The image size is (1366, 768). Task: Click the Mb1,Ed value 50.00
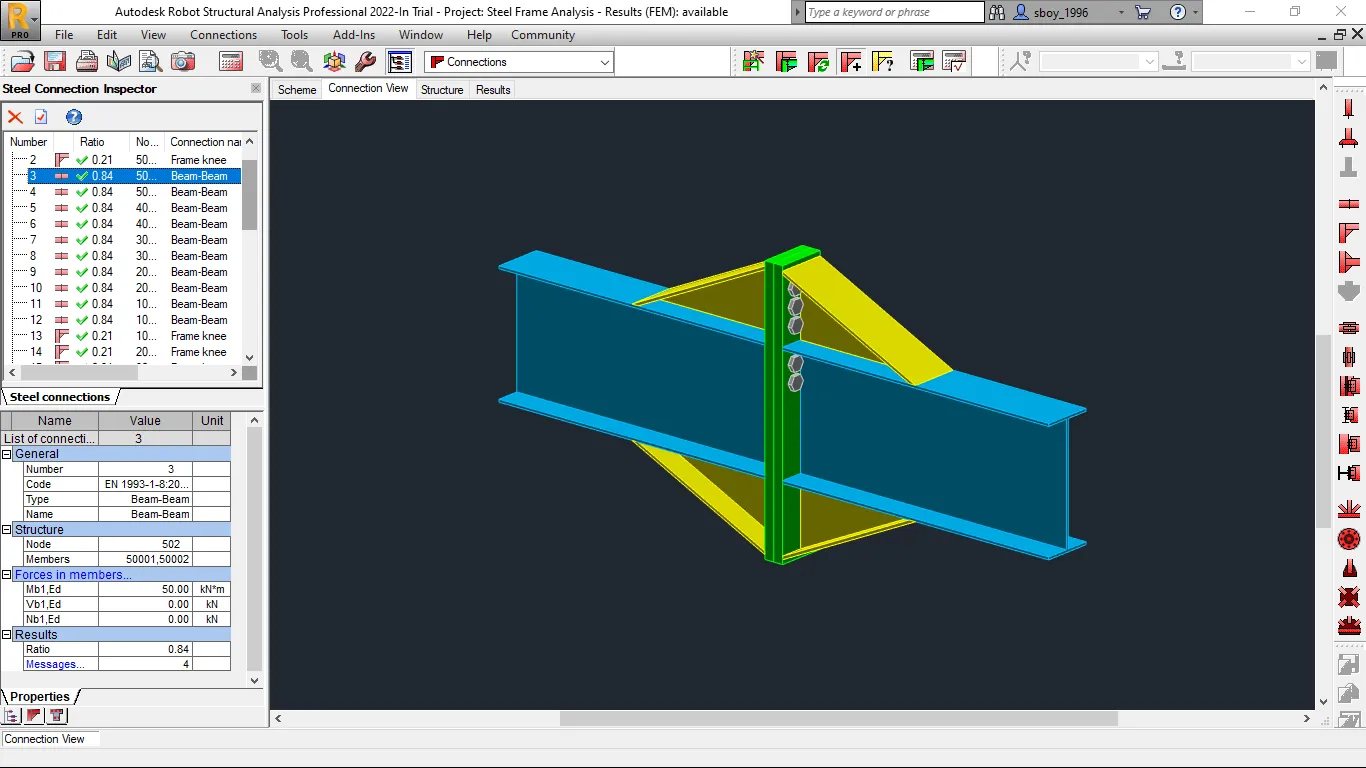[x=145, y=590]
